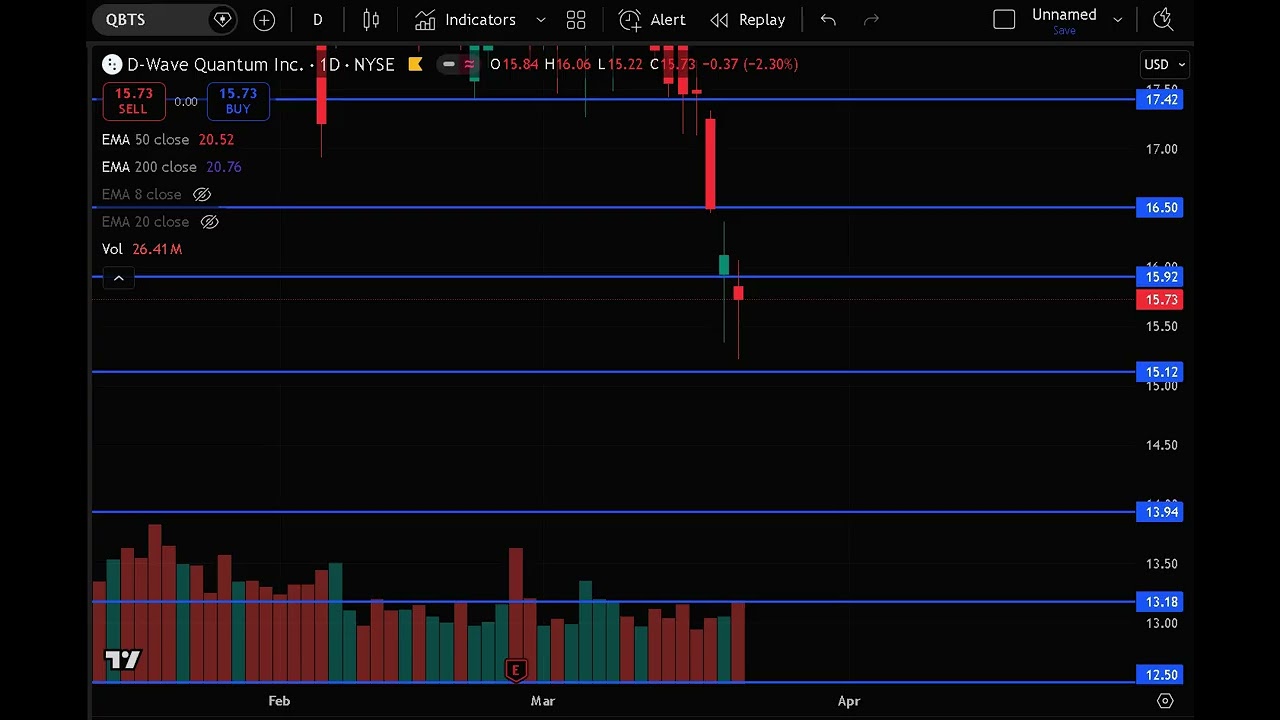Click the pink approximately-equal icon in legend
Viewport: 1280px width, 720px height.
(x=469, y=64)
